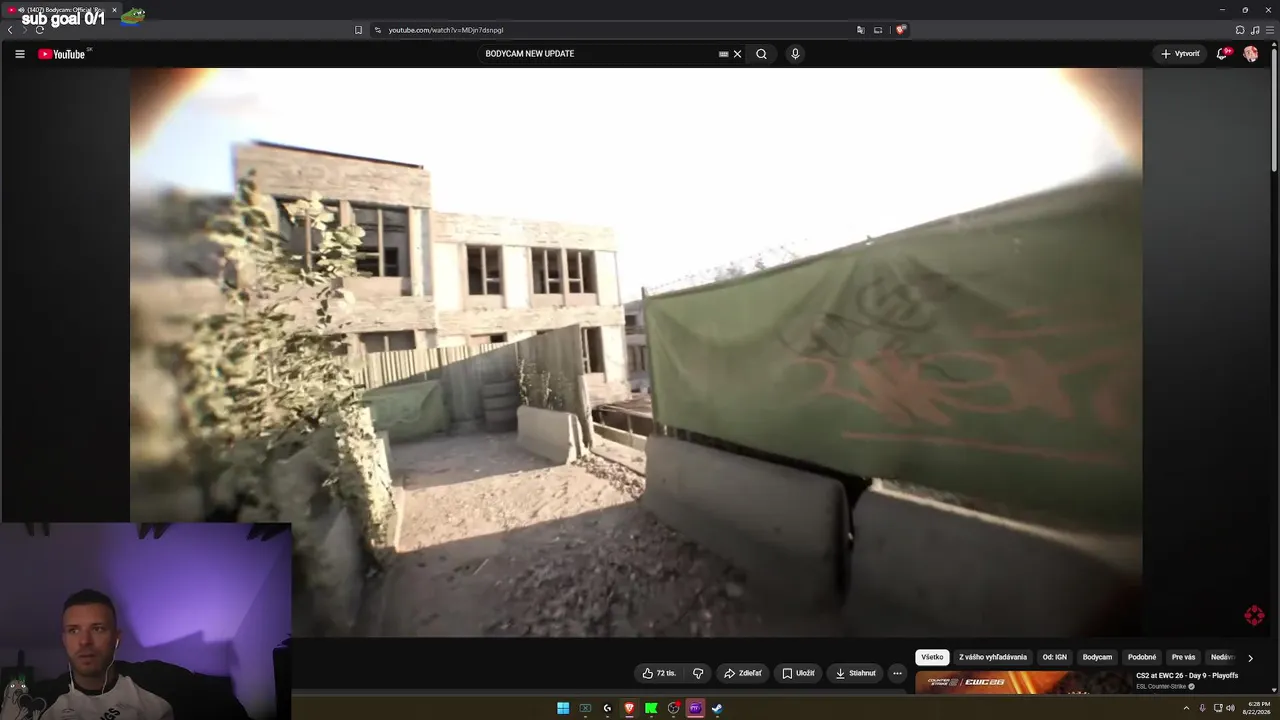Bookmark the page with the bookmark icon
1280x720 pixels.
coord(359,30)
